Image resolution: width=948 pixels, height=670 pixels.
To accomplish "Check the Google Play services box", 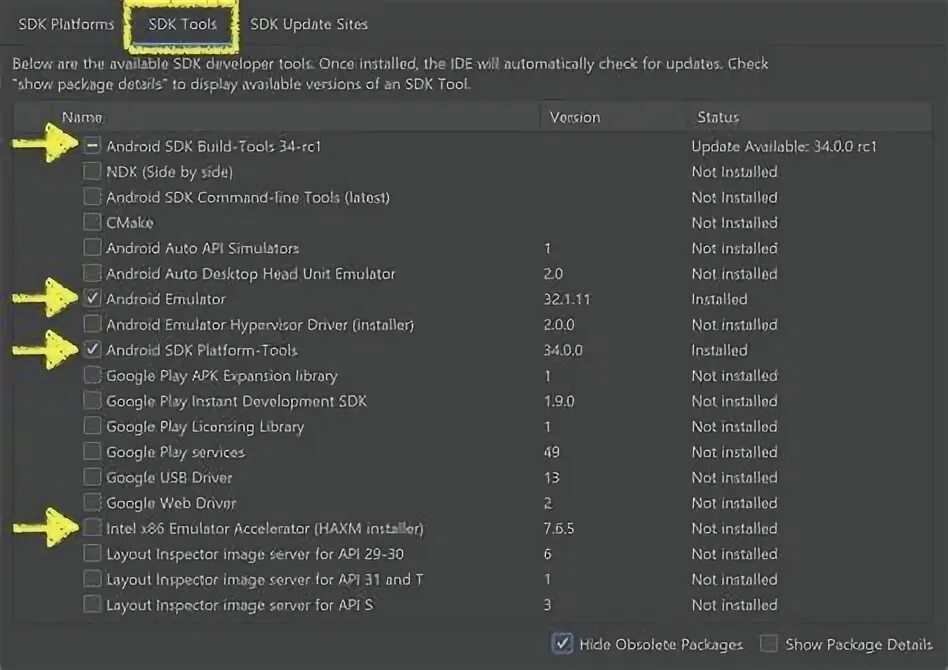I will click(92, 452).
